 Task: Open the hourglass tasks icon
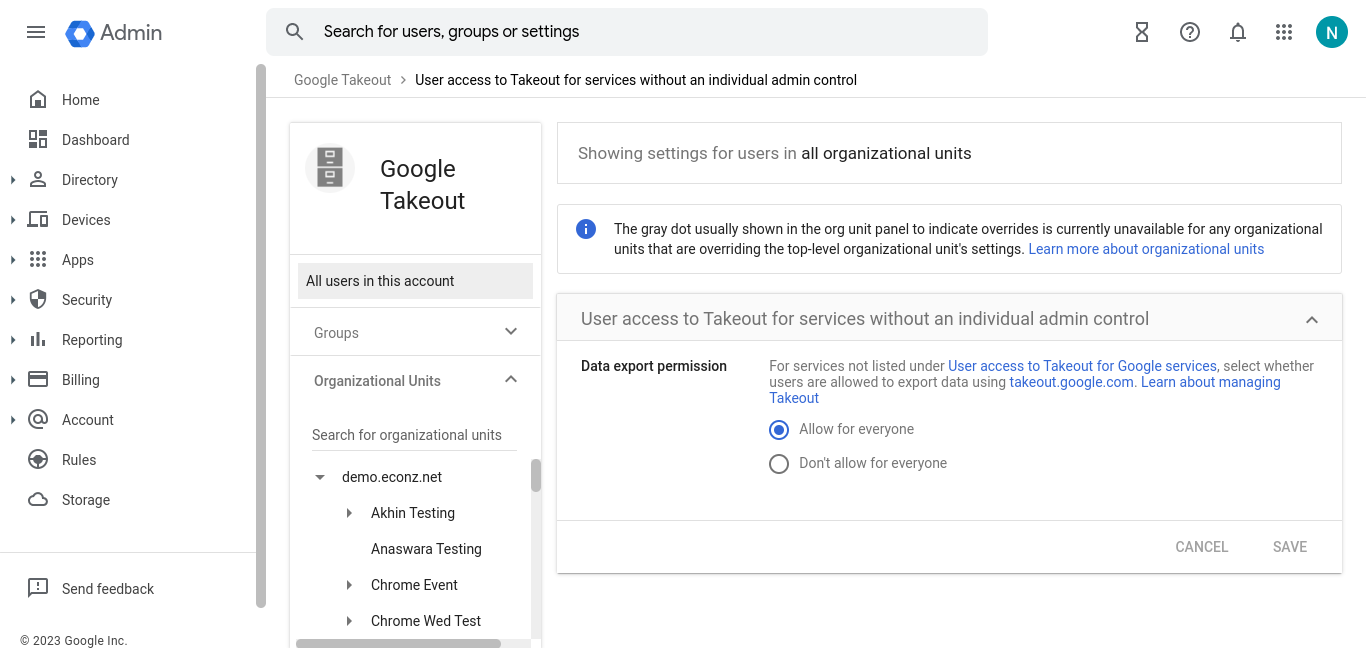[x=1142, y=32]
